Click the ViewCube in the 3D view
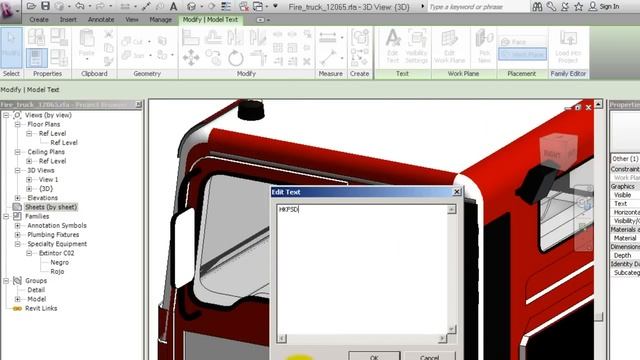The image size is (640, 360). point(558,151)
